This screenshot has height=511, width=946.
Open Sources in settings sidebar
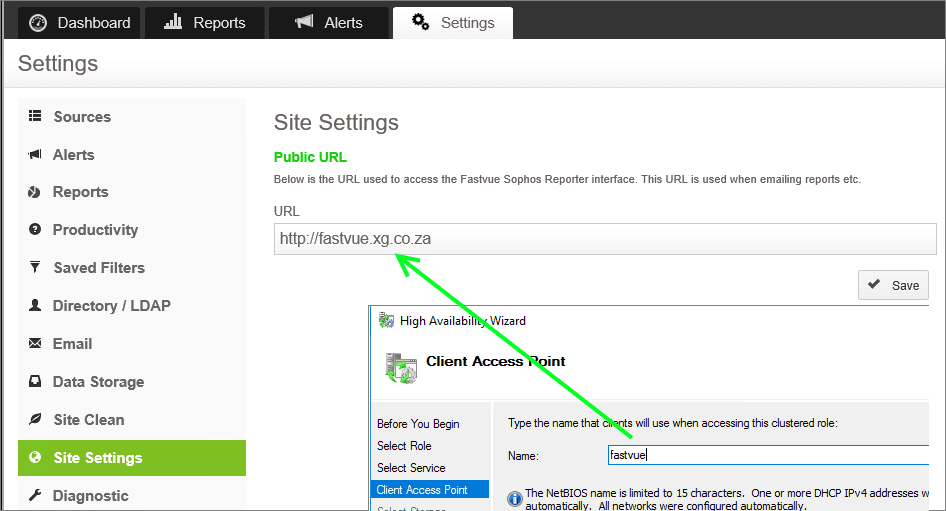[132, 116]
